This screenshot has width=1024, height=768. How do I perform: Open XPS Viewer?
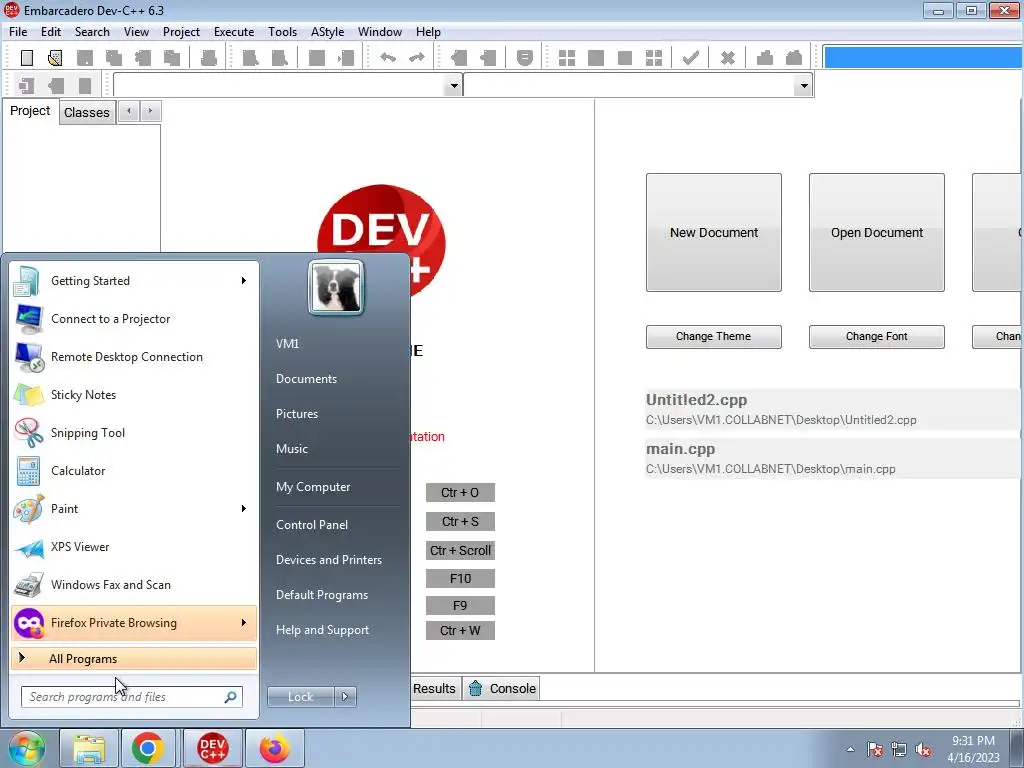[x=134, y=547]
